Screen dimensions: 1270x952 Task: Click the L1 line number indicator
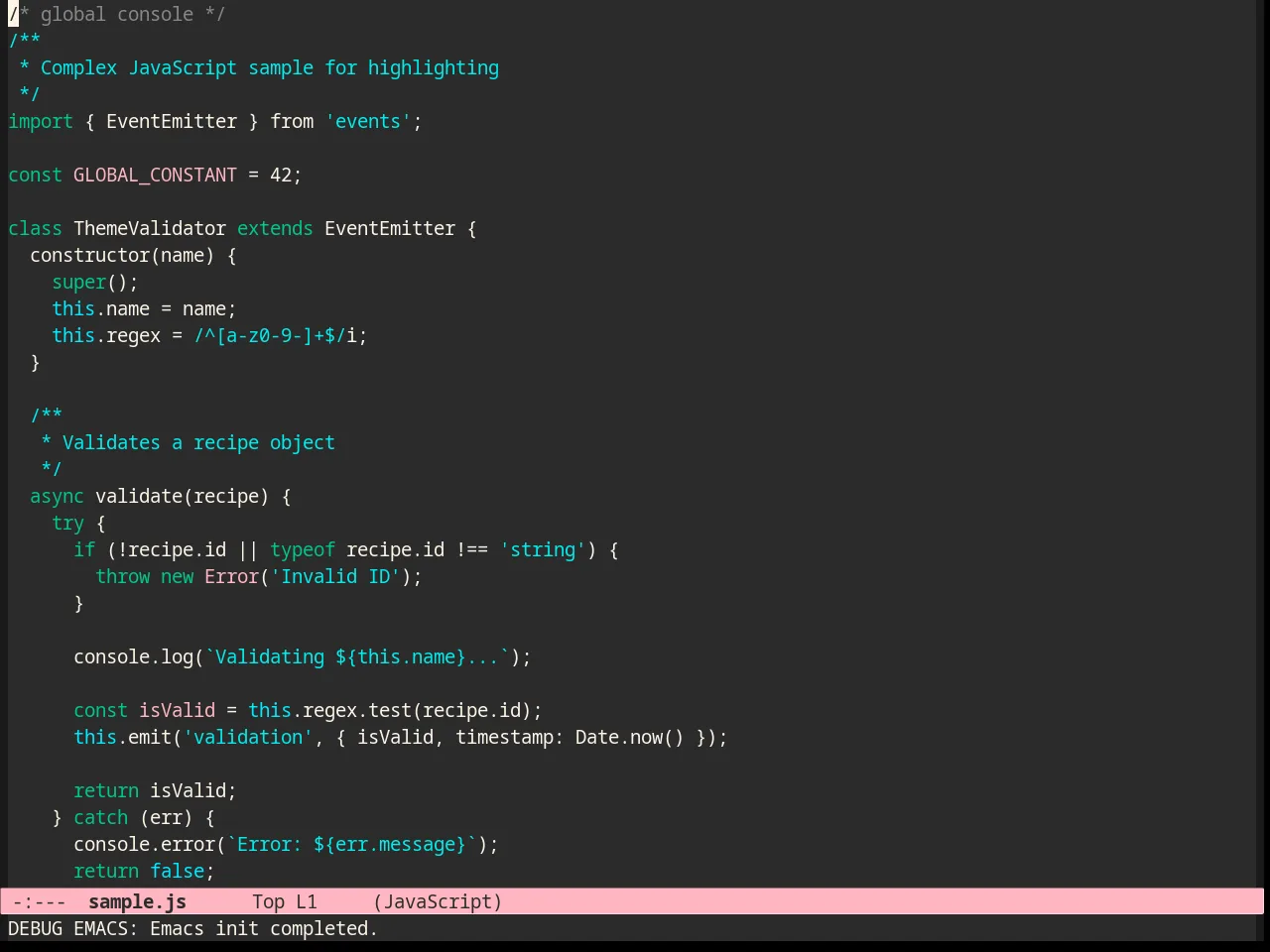tap(307, 901)
